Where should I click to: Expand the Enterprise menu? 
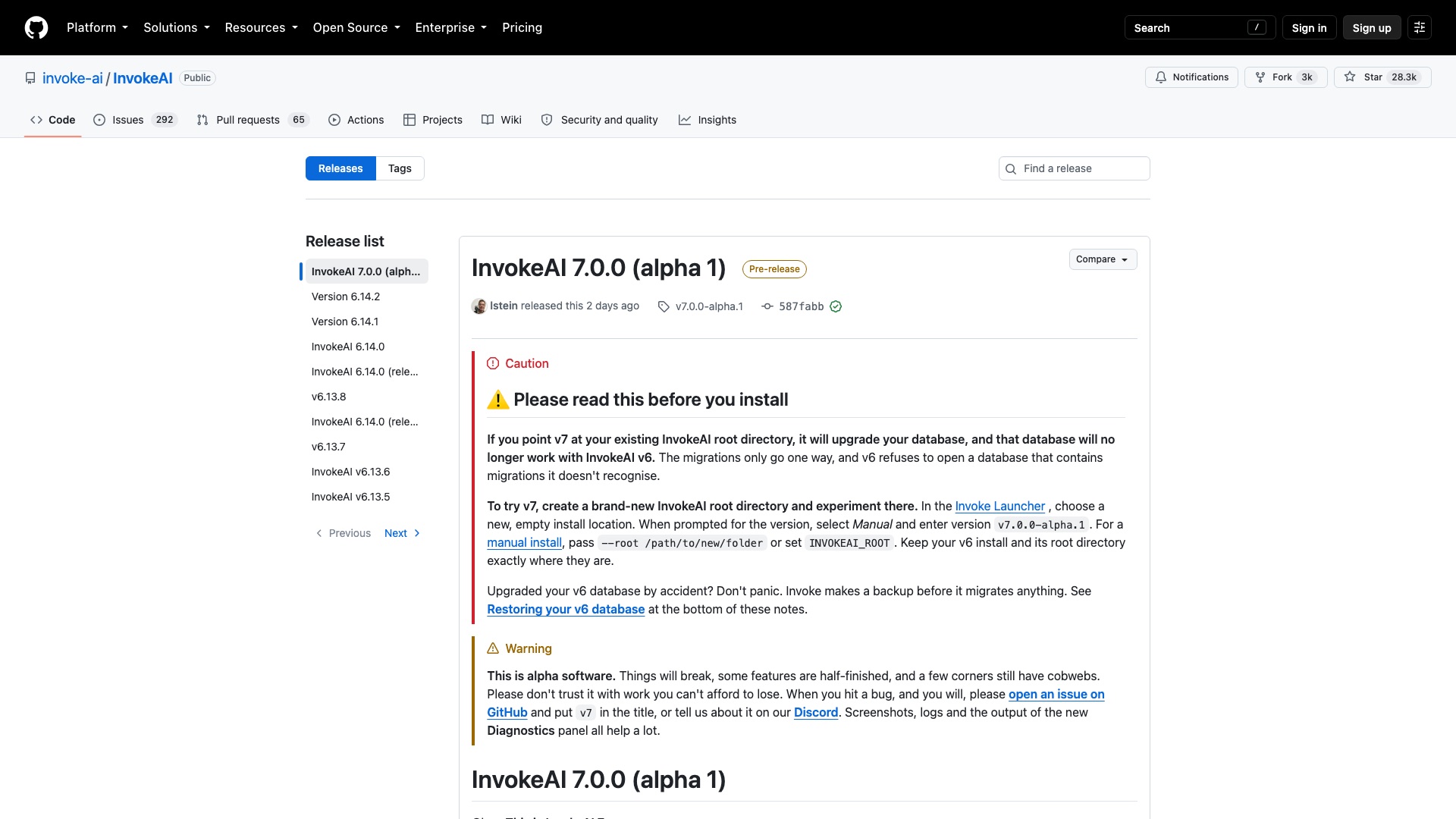[451, 27]
